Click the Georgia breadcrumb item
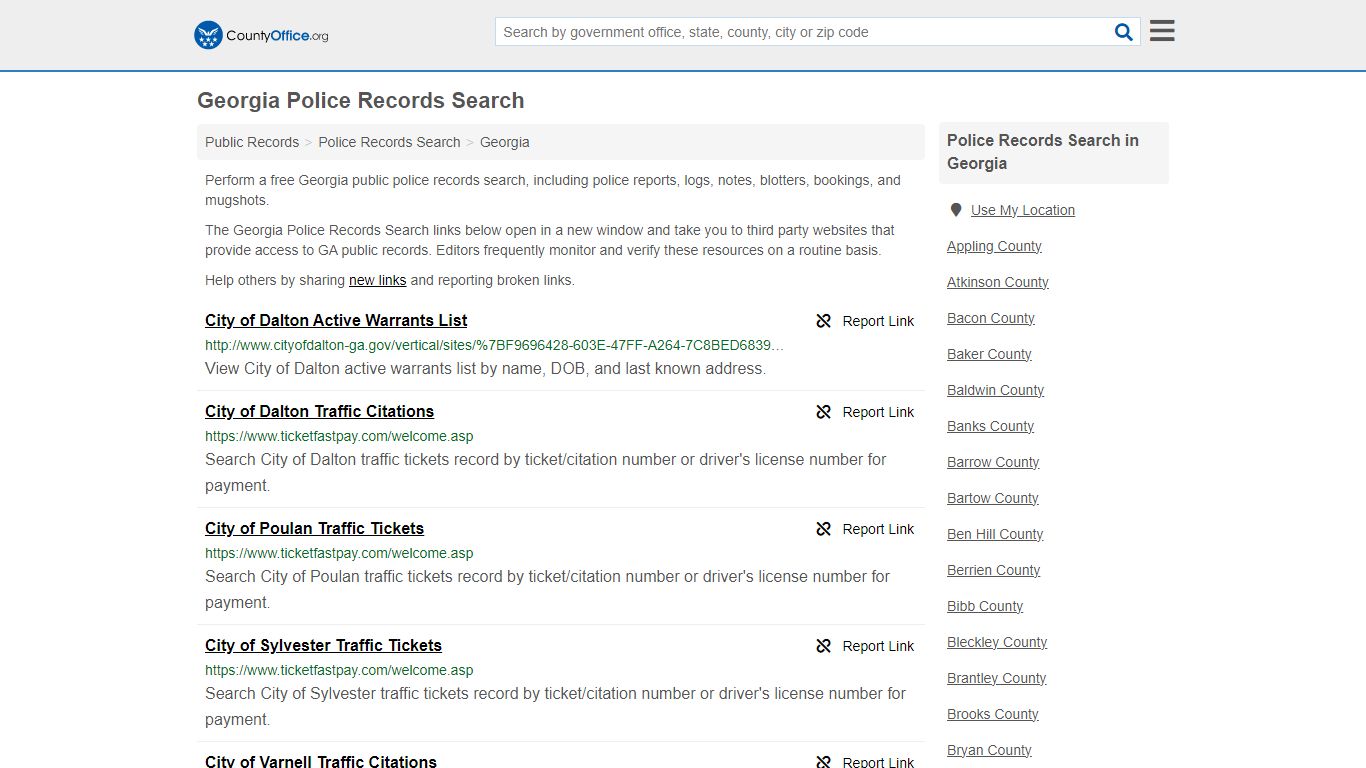This screenshot has height=768, width=1366. click(505, 142)
